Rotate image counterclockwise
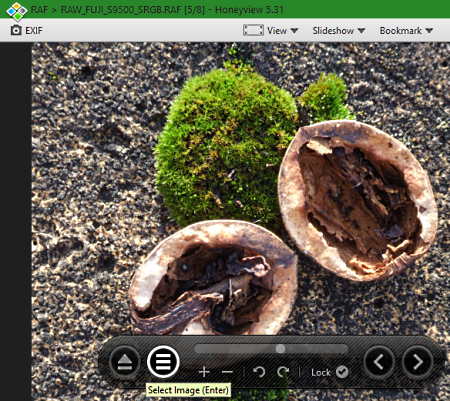The width and height of the screenshot is (450, 401). (259, 372)
